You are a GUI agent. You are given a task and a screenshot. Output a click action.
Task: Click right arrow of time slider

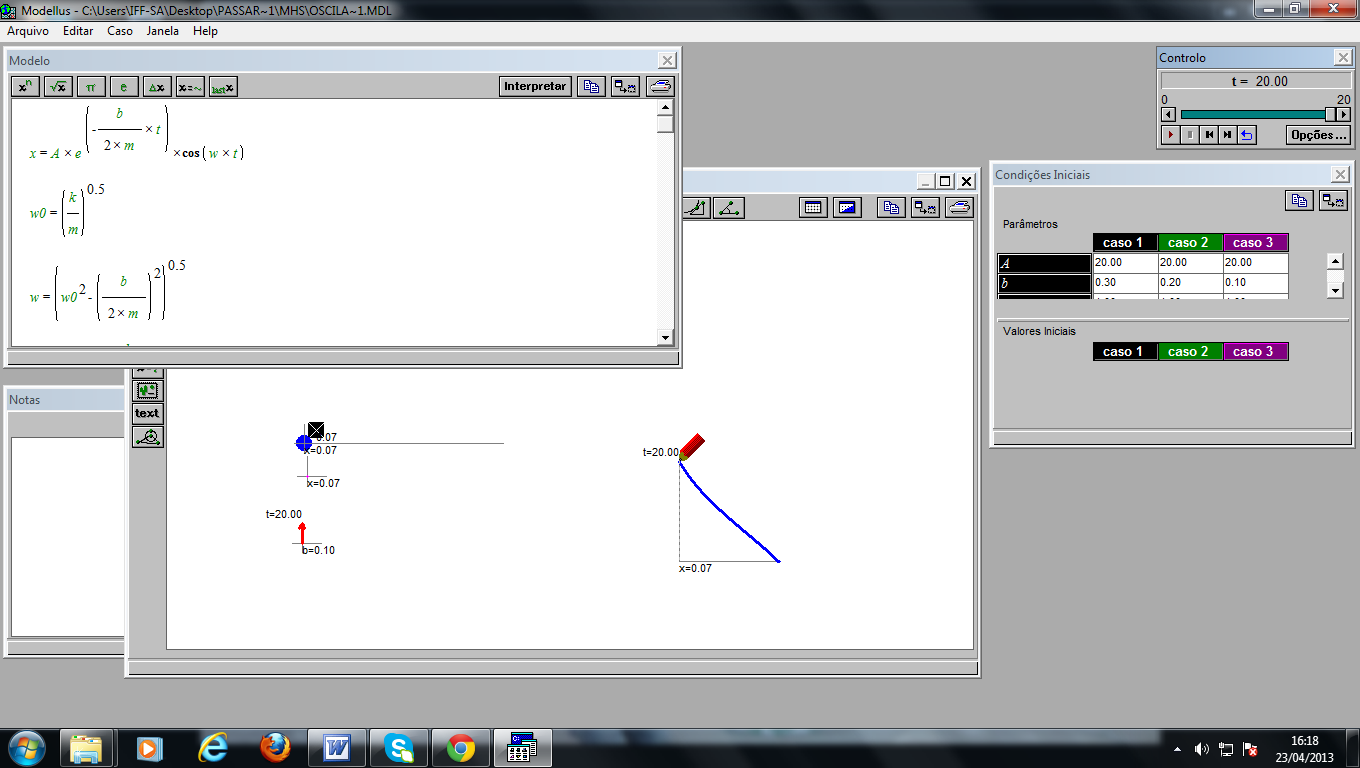(x=1344, y=115)
